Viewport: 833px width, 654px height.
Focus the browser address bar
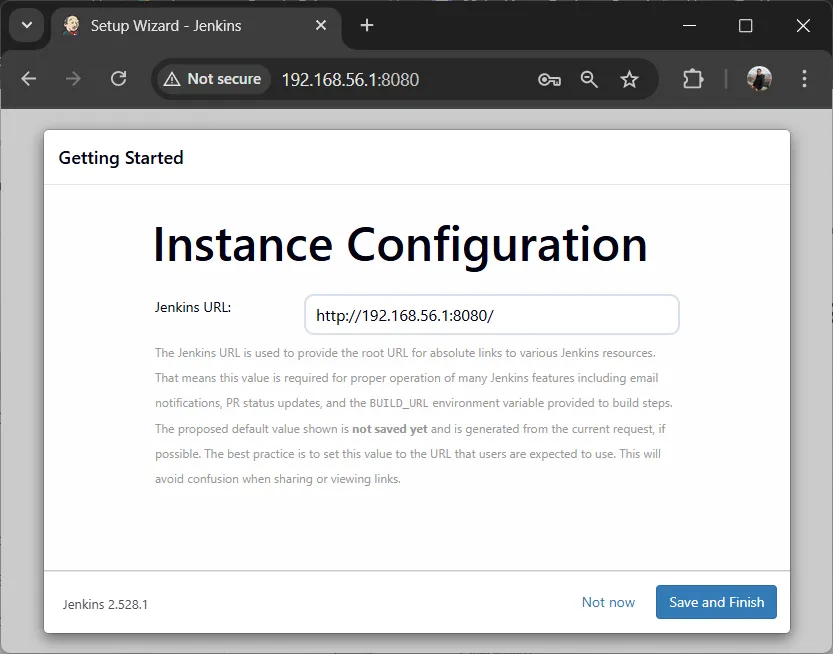coord(400,79)
